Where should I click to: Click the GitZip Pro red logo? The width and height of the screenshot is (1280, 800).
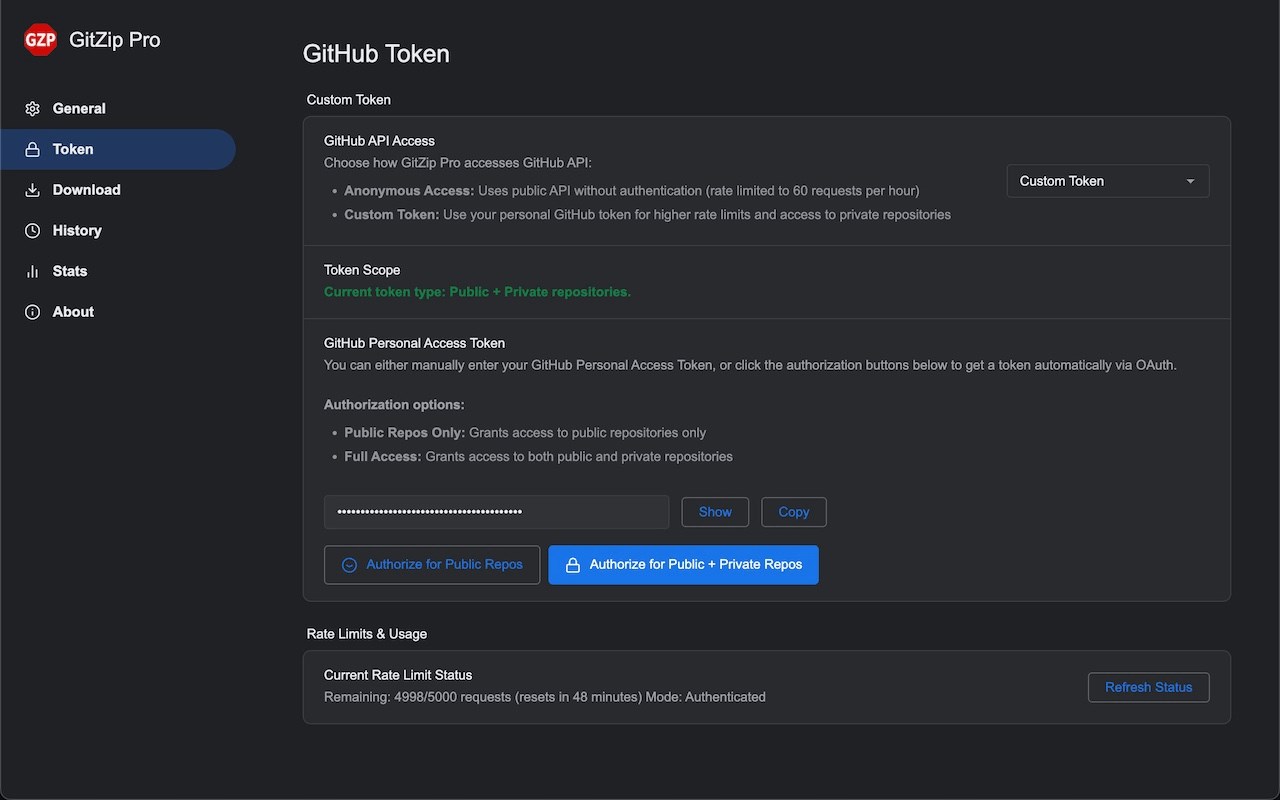pyautogui.click(x=40, y=40)
